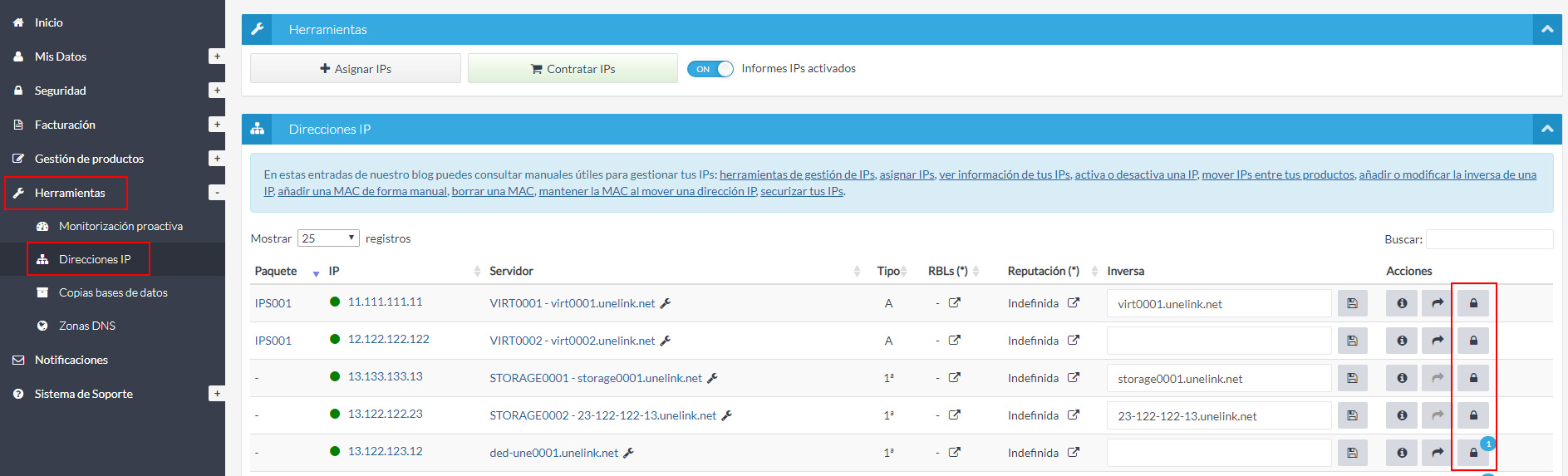Toggle Informes IPs activados switch off
Screen dimensions: 1568x476
pyautogui.click(x=710, y=69)
